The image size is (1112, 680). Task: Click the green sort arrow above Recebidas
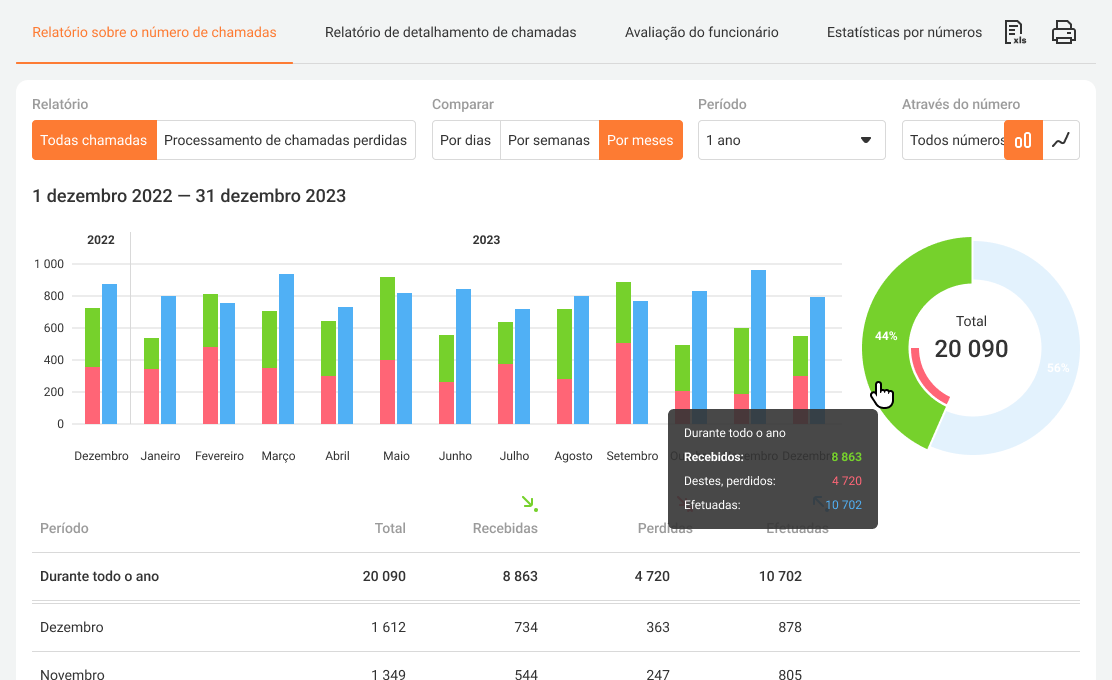(x=530, y=503)
